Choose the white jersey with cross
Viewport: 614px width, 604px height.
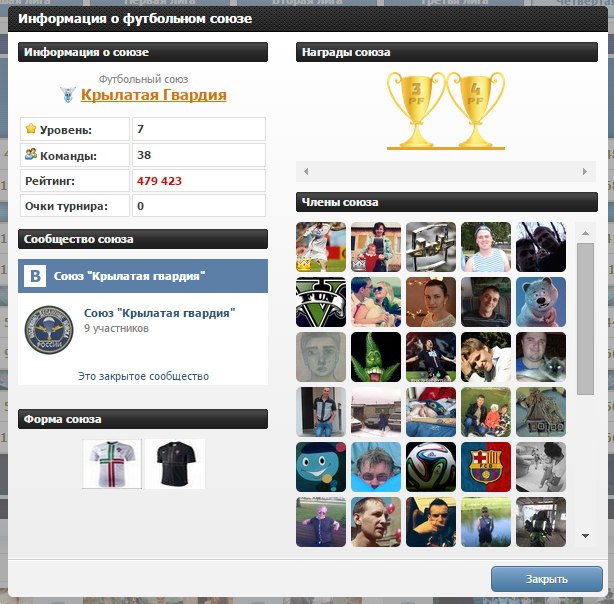pos(112,464)
